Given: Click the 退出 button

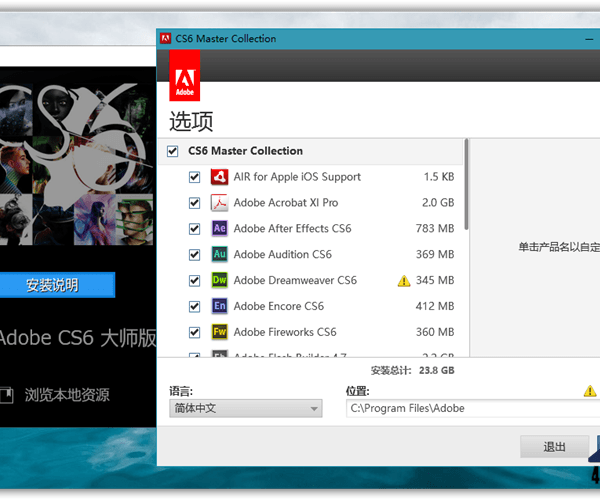Looking at the screenshot, I should [554, 447].
